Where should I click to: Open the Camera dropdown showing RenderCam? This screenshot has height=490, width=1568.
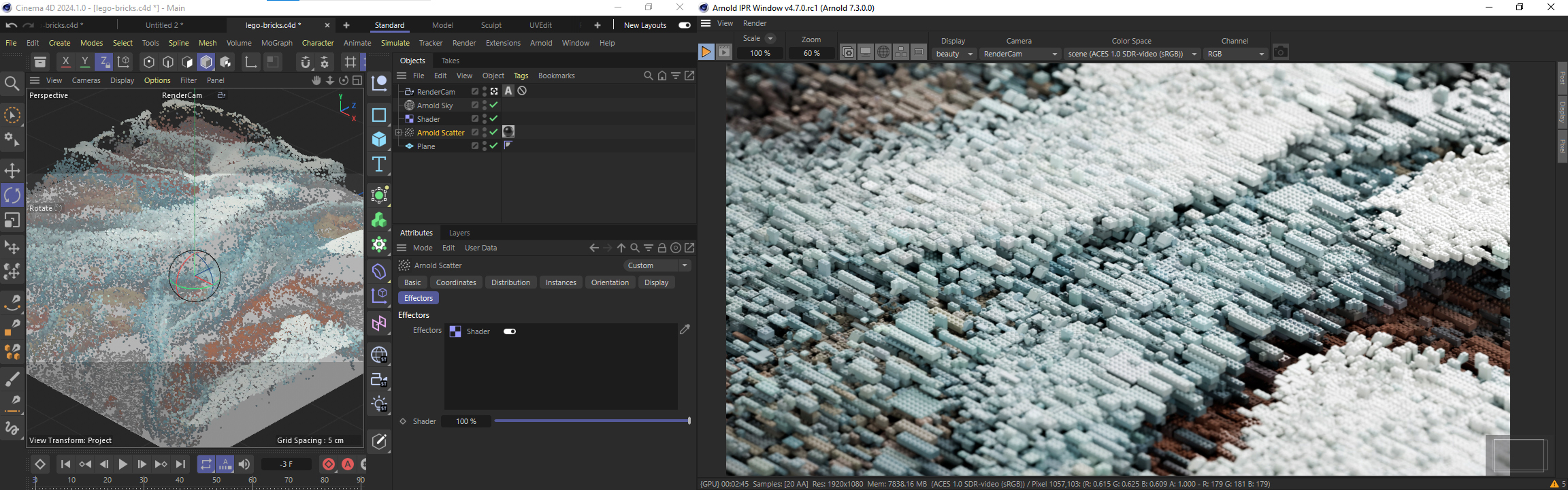point(1020,54)
